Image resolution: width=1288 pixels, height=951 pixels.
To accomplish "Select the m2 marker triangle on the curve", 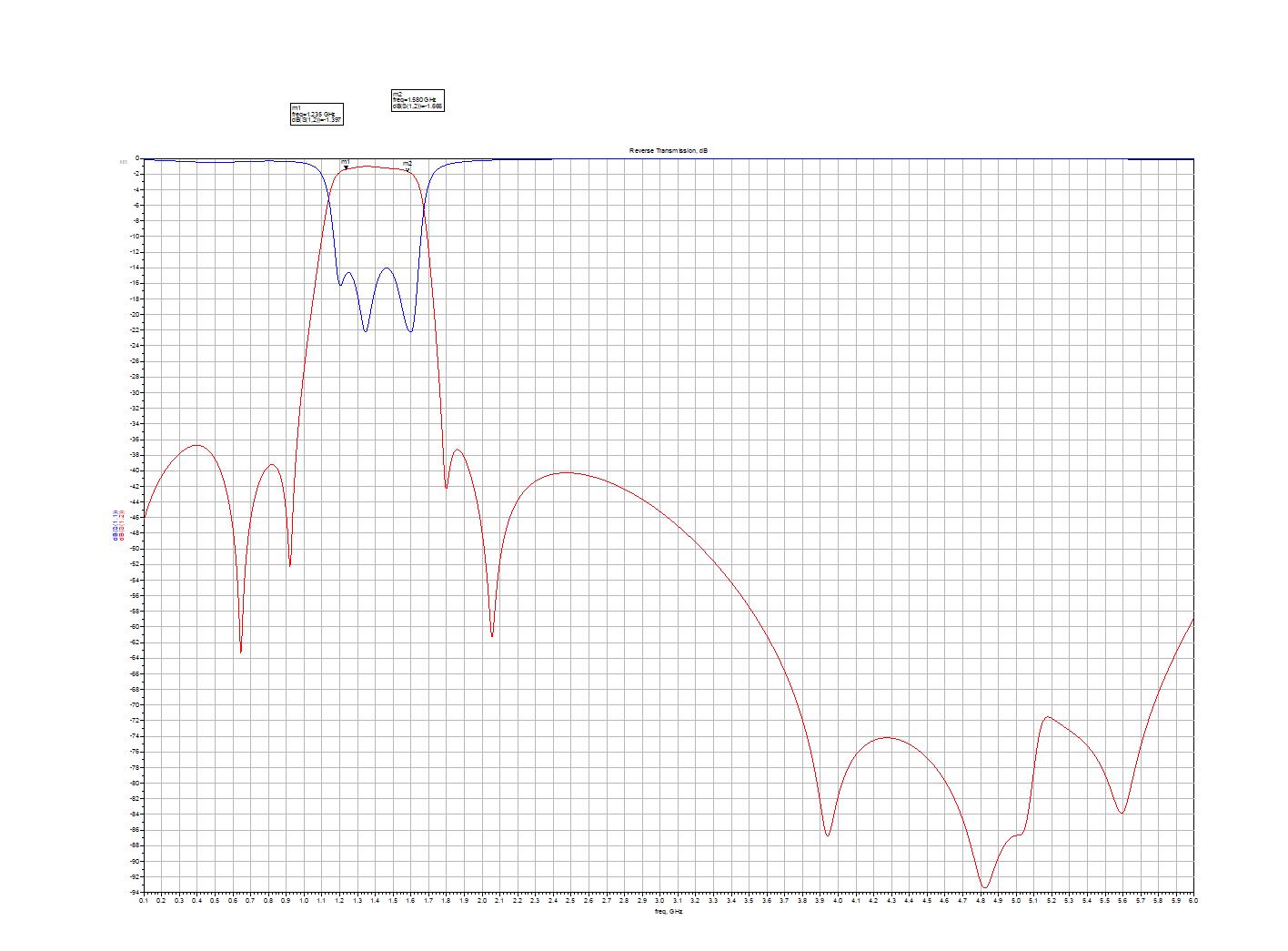I will point(408,169).
